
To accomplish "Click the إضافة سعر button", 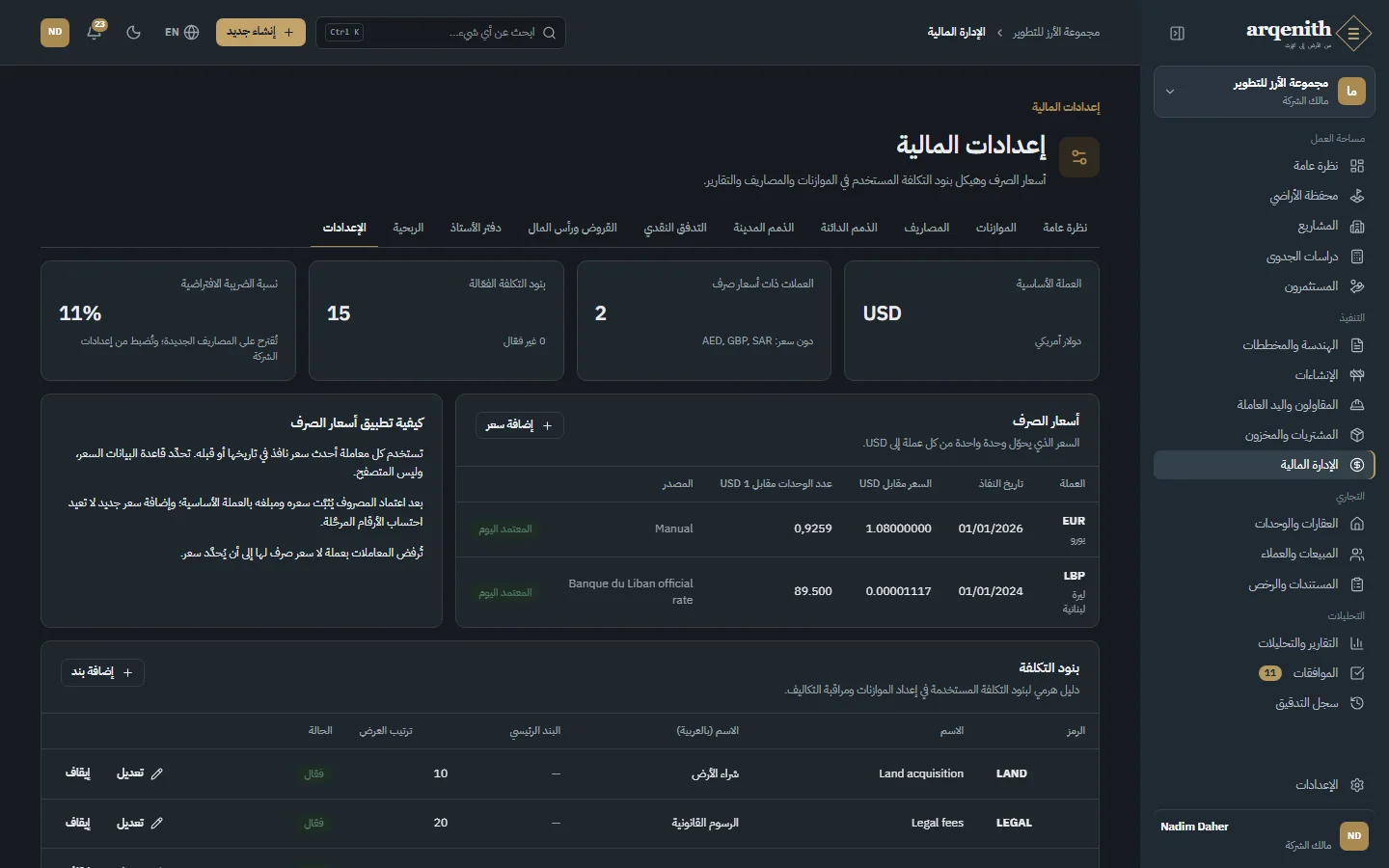I will (x=520, y=425).
